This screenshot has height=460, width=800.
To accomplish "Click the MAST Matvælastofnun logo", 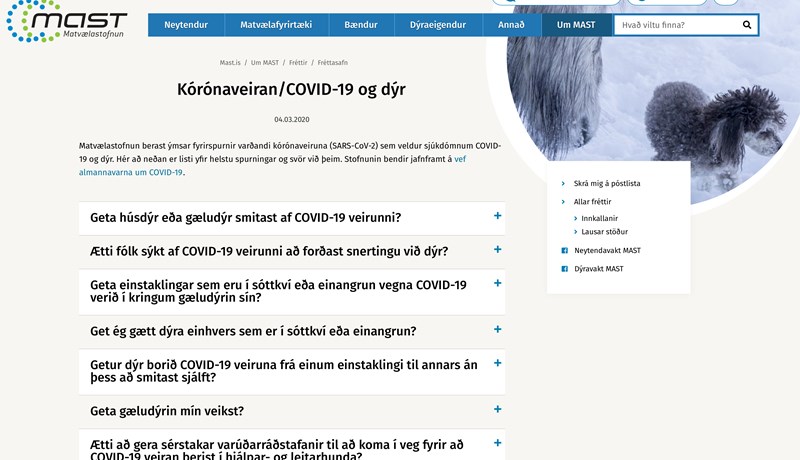I will tap(66, 21).
